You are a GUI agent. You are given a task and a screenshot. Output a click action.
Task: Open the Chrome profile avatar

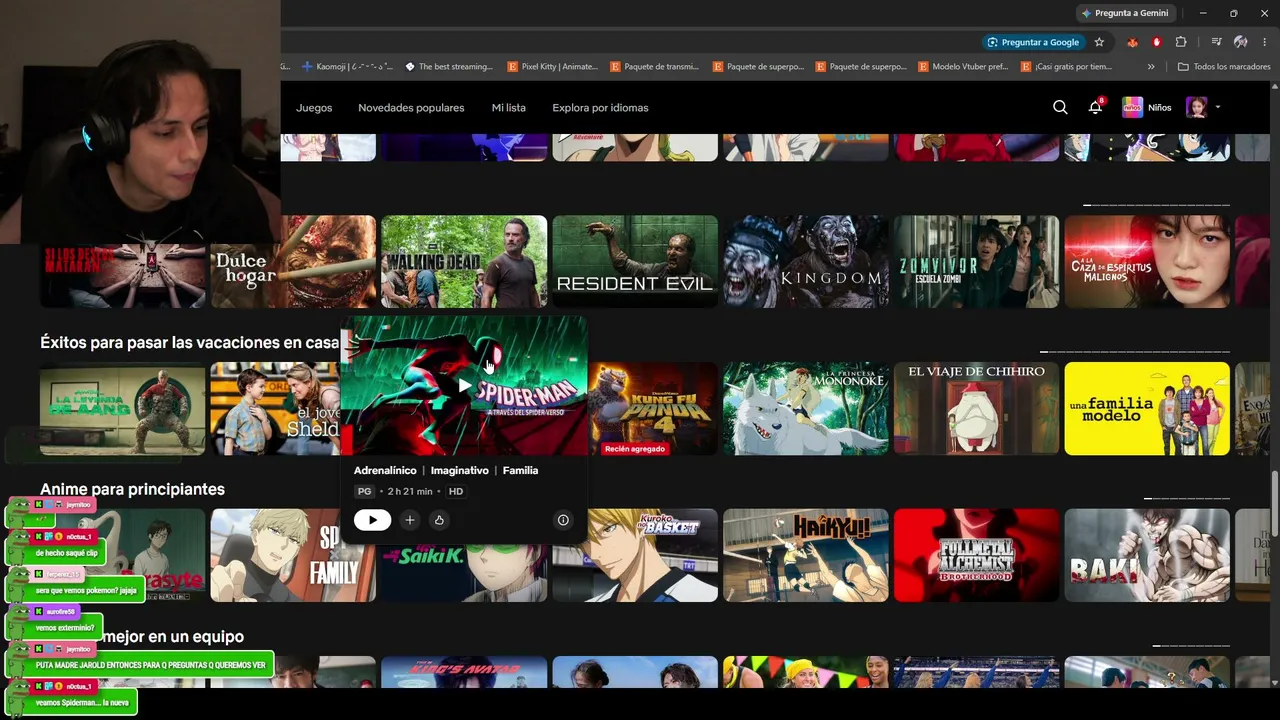tap(1240, 42)
